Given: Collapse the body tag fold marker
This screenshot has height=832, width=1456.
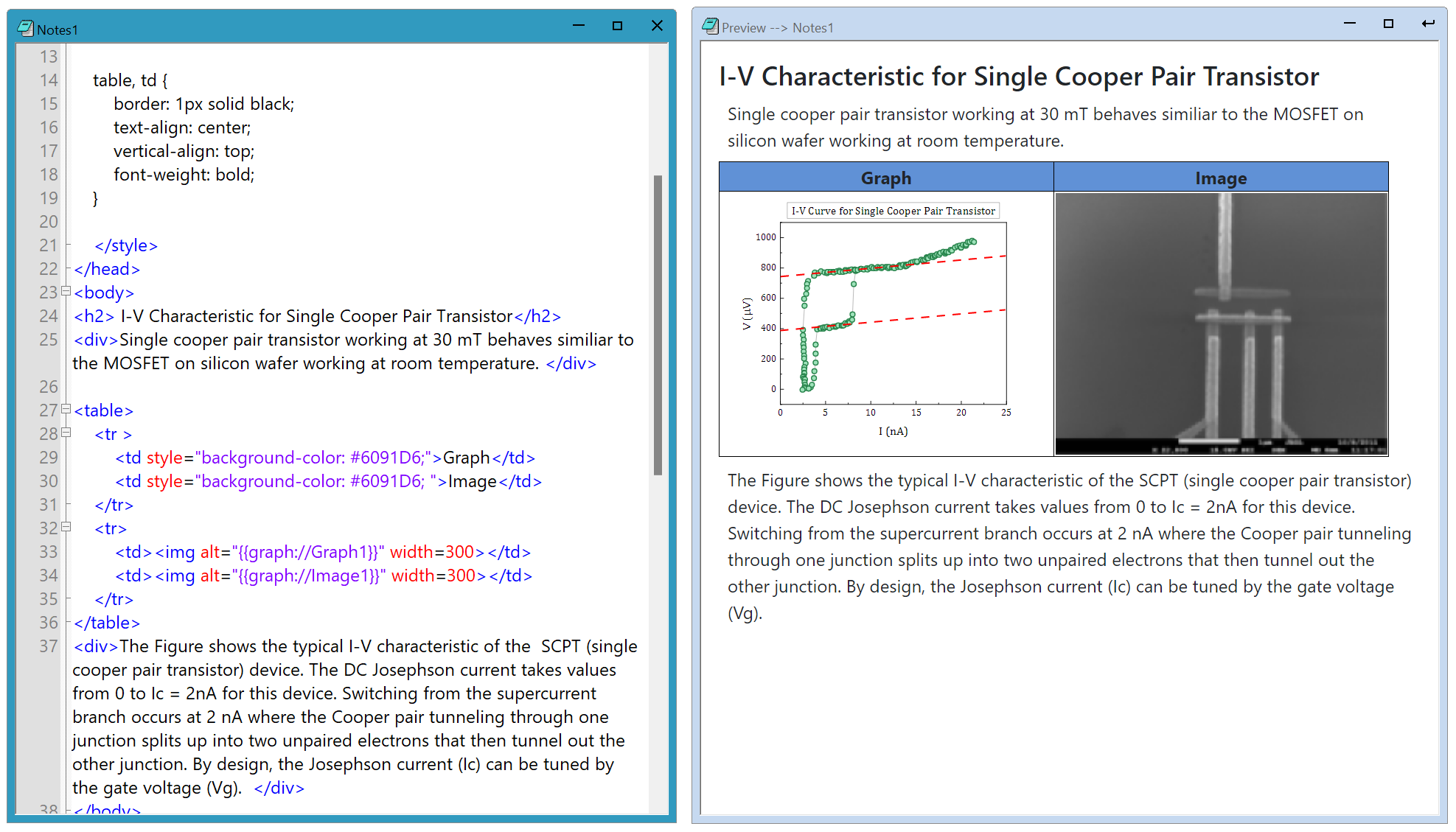Looking at the screenshot, I should (x=66, y=292).
